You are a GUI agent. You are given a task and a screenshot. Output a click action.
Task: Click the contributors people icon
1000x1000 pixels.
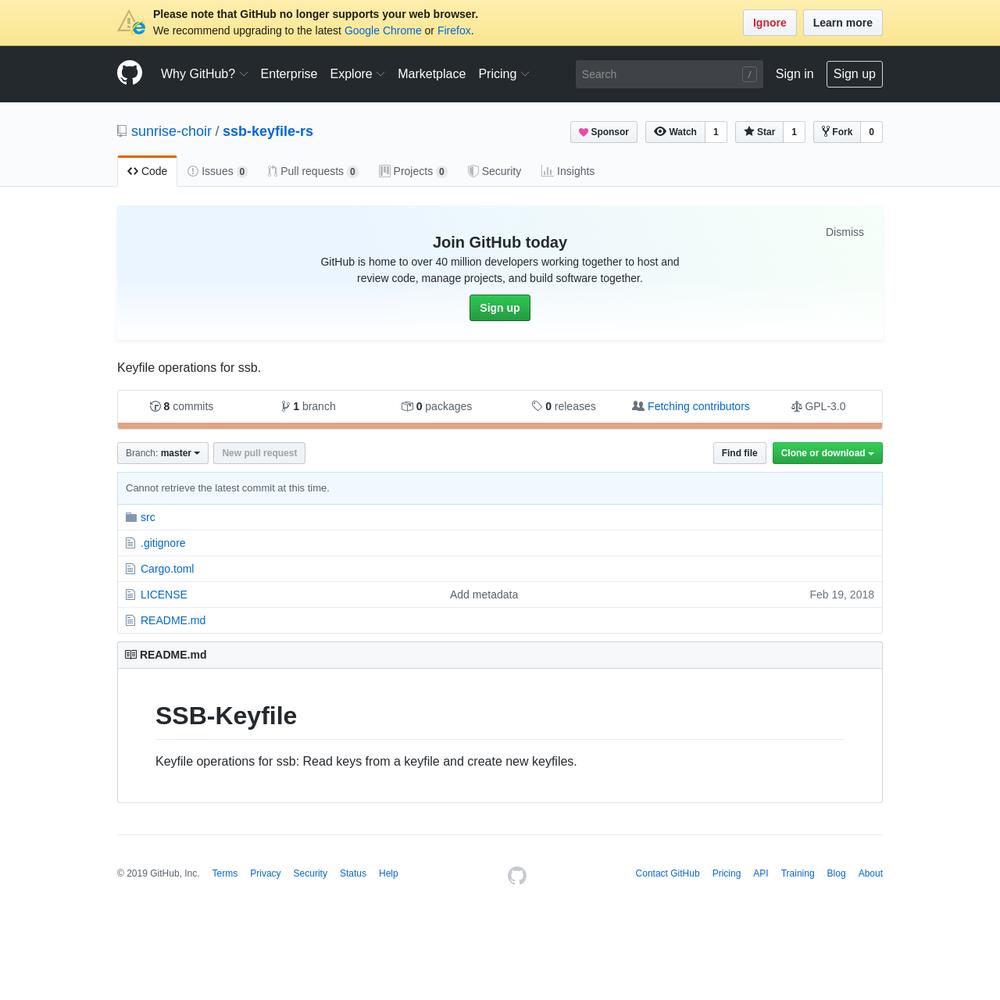pyautogui.click(x=638, y=406)
